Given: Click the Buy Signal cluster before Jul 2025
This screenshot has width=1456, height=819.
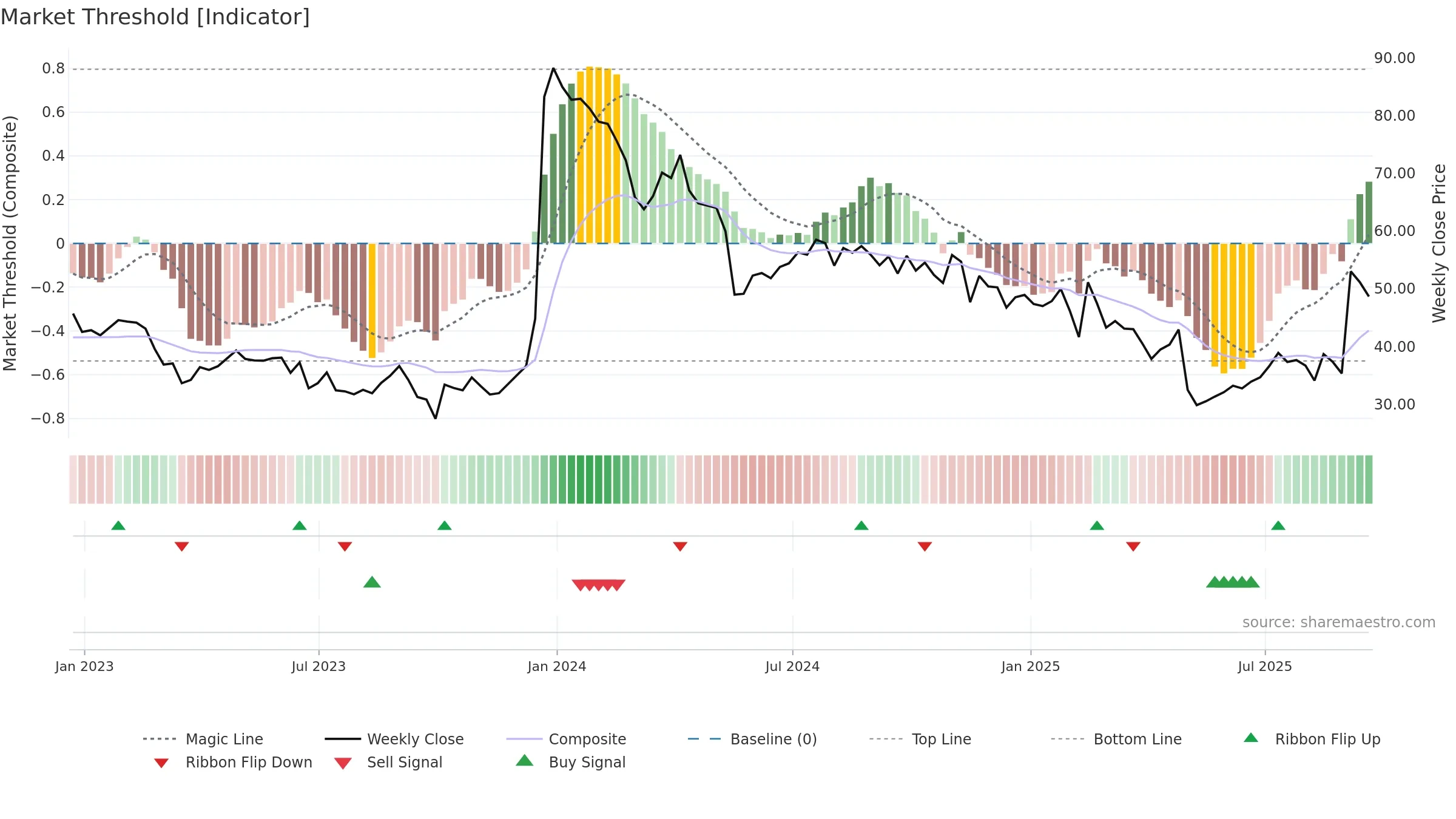Looking at the screenshot, I should [x=1233, y=582].
